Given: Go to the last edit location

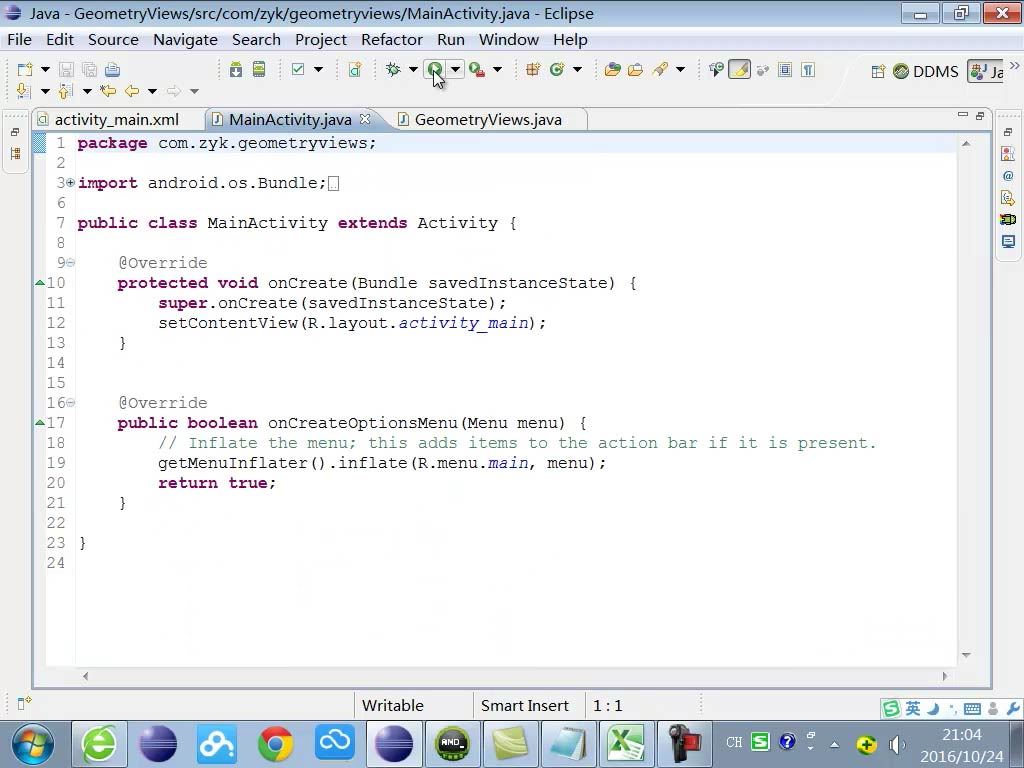Looking at the screenshot, I should point(108,91).
